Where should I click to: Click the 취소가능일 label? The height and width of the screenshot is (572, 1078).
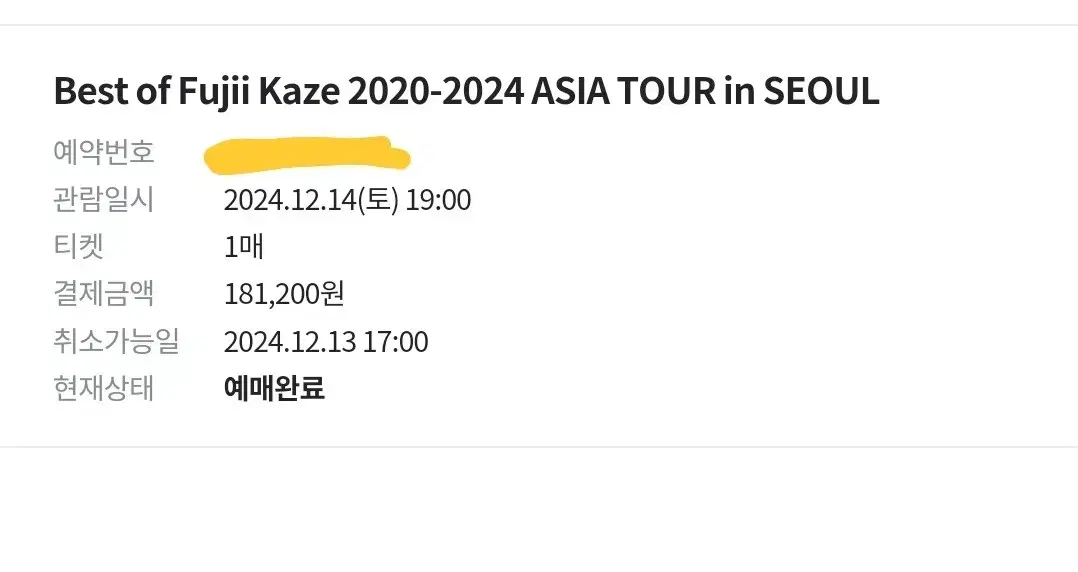[x=116, y=341]
